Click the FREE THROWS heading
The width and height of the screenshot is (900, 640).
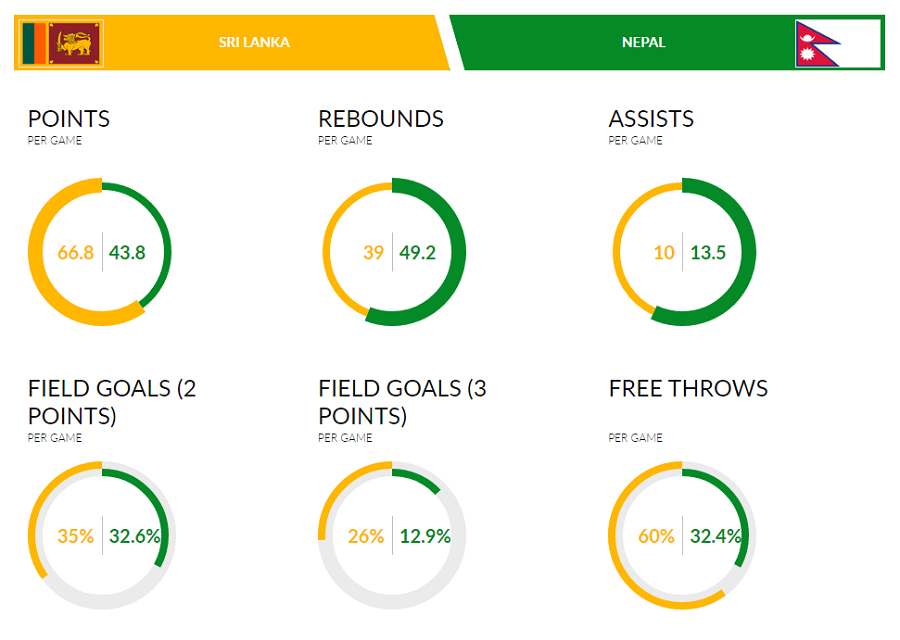(688, 388)
